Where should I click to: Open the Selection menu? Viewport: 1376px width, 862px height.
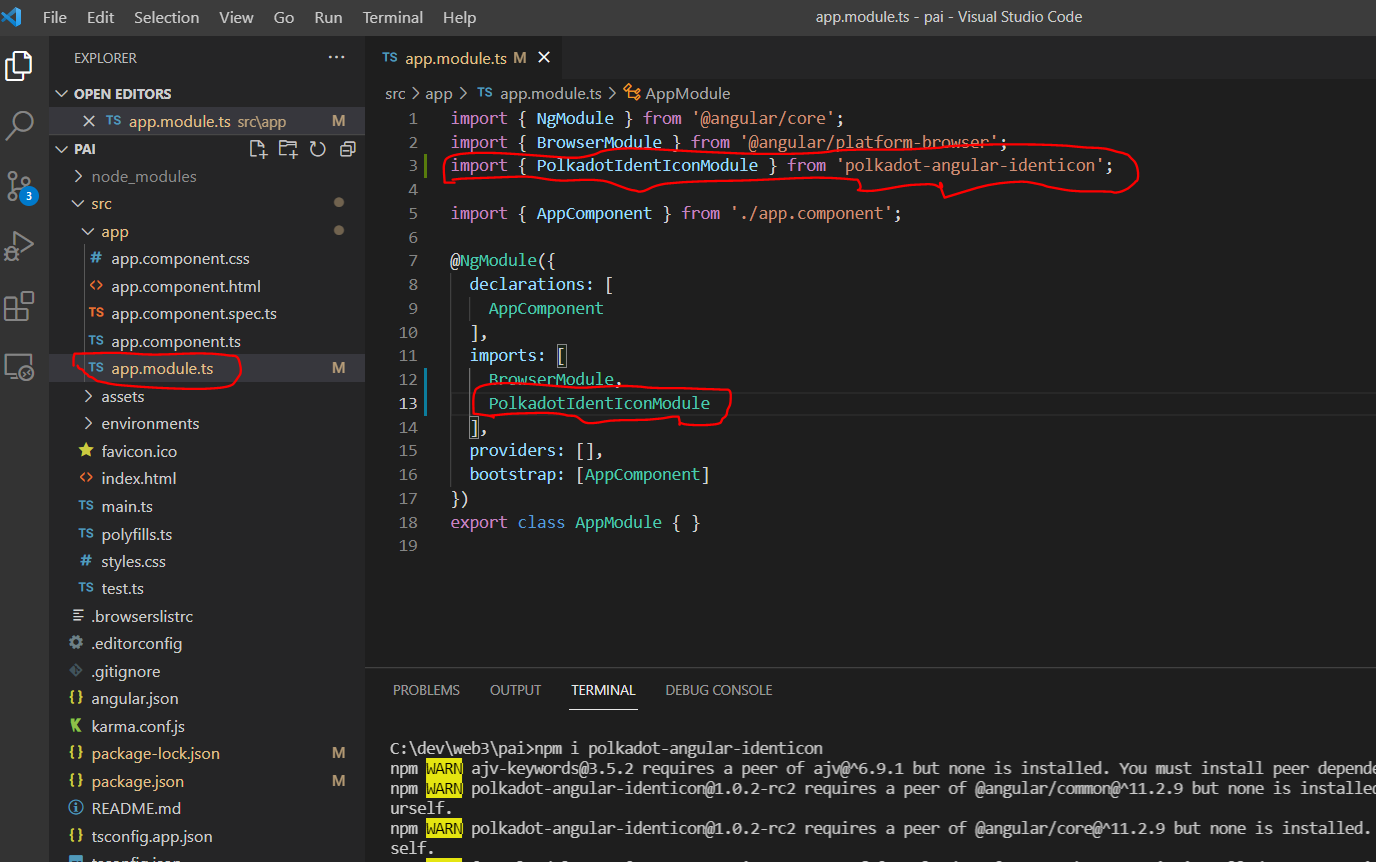tap(166, 17)
